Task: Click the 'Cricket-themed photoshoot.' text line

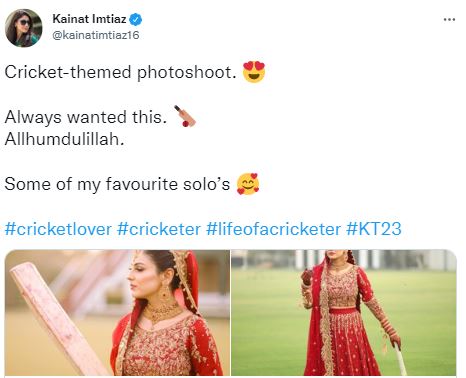Action: pos(121,72)
